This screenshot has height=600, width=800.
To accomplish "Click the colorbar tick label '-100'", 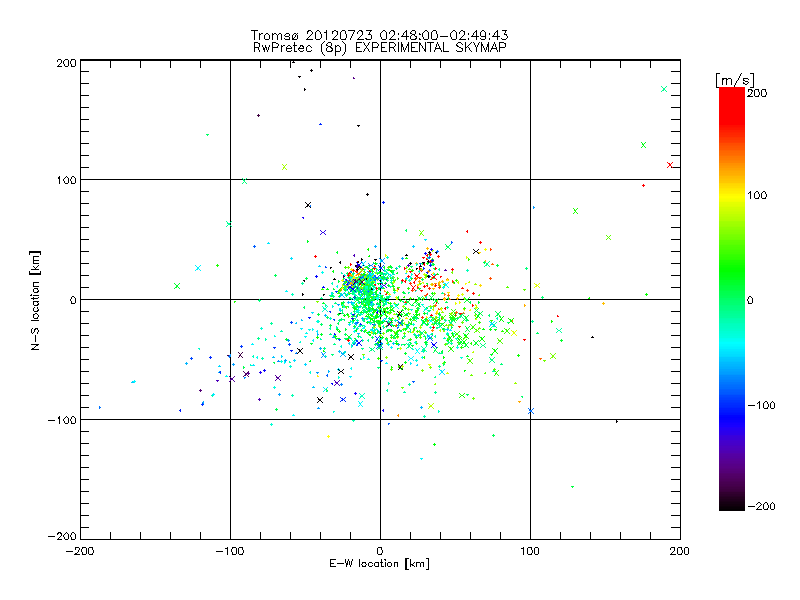I will [761, 405].
